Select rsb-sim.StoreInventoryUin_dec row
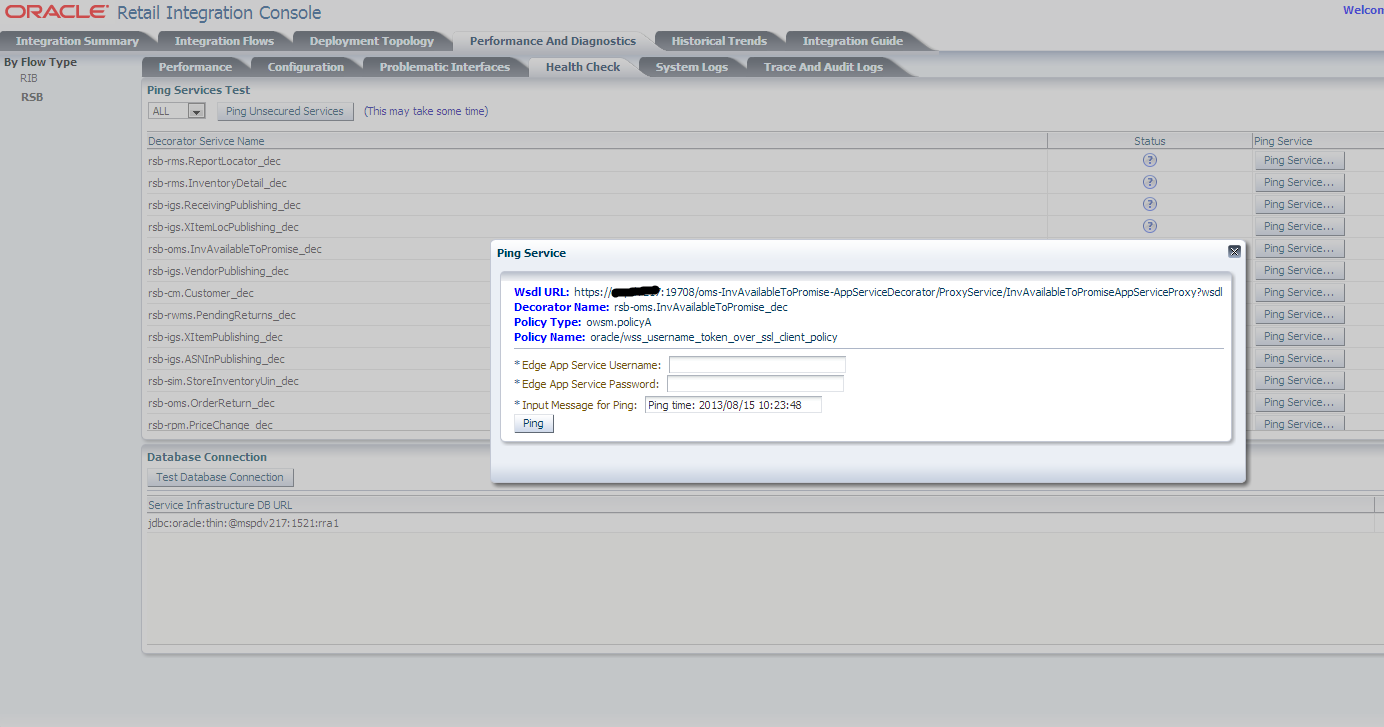 pos(223,381)
